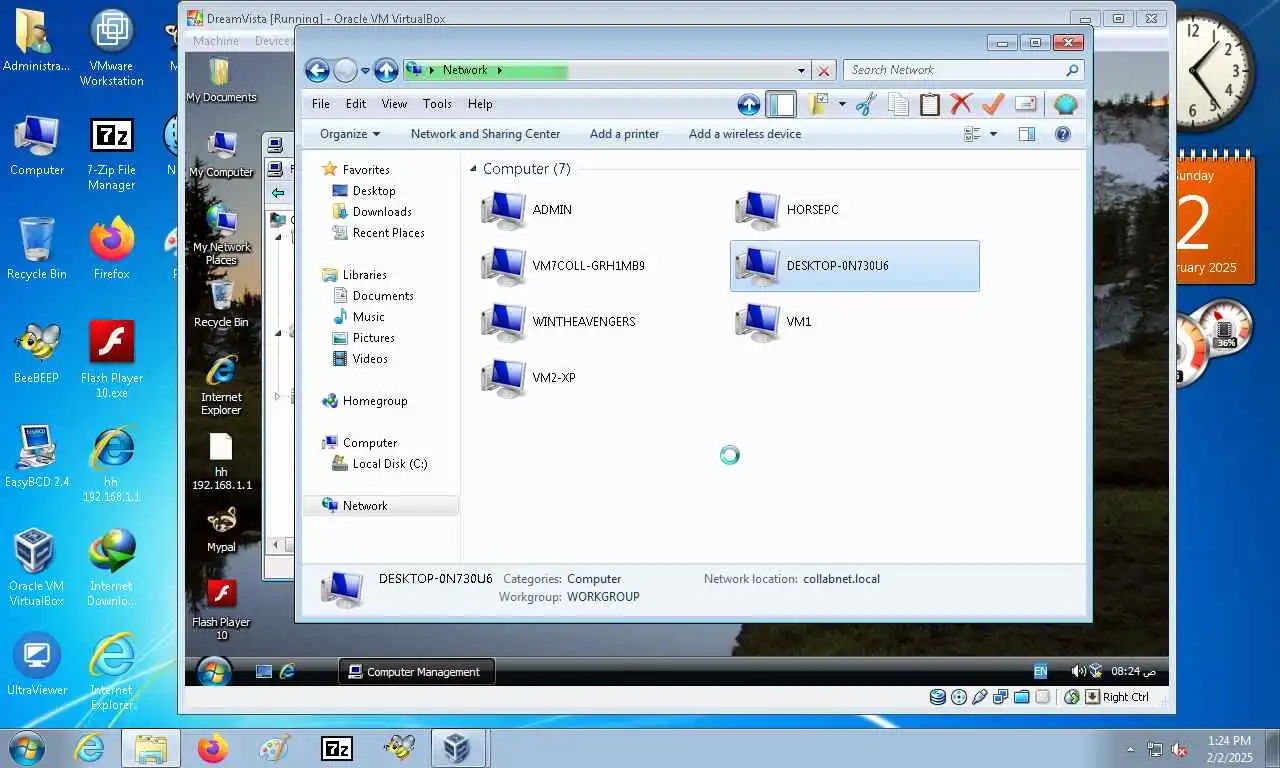Open the Tools menu
Screen dimensions: 1280x768
point(437,104)
